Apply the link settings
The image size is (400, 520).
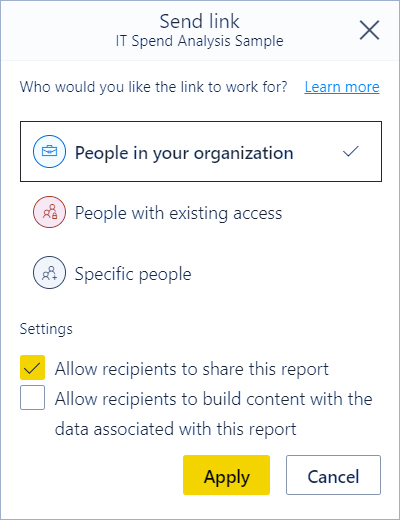tap(226, 475)
